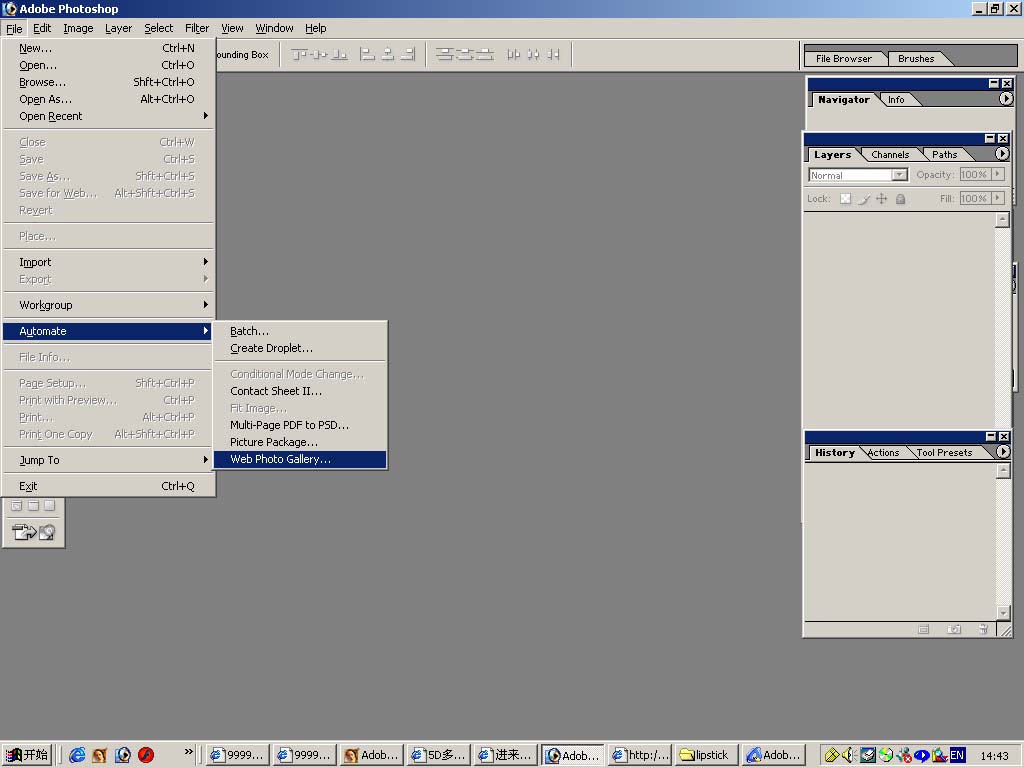This screenshot has width=1024, height=768.
Task: Open Layers panel flyout menu arrow
Action: point(1002,153)
